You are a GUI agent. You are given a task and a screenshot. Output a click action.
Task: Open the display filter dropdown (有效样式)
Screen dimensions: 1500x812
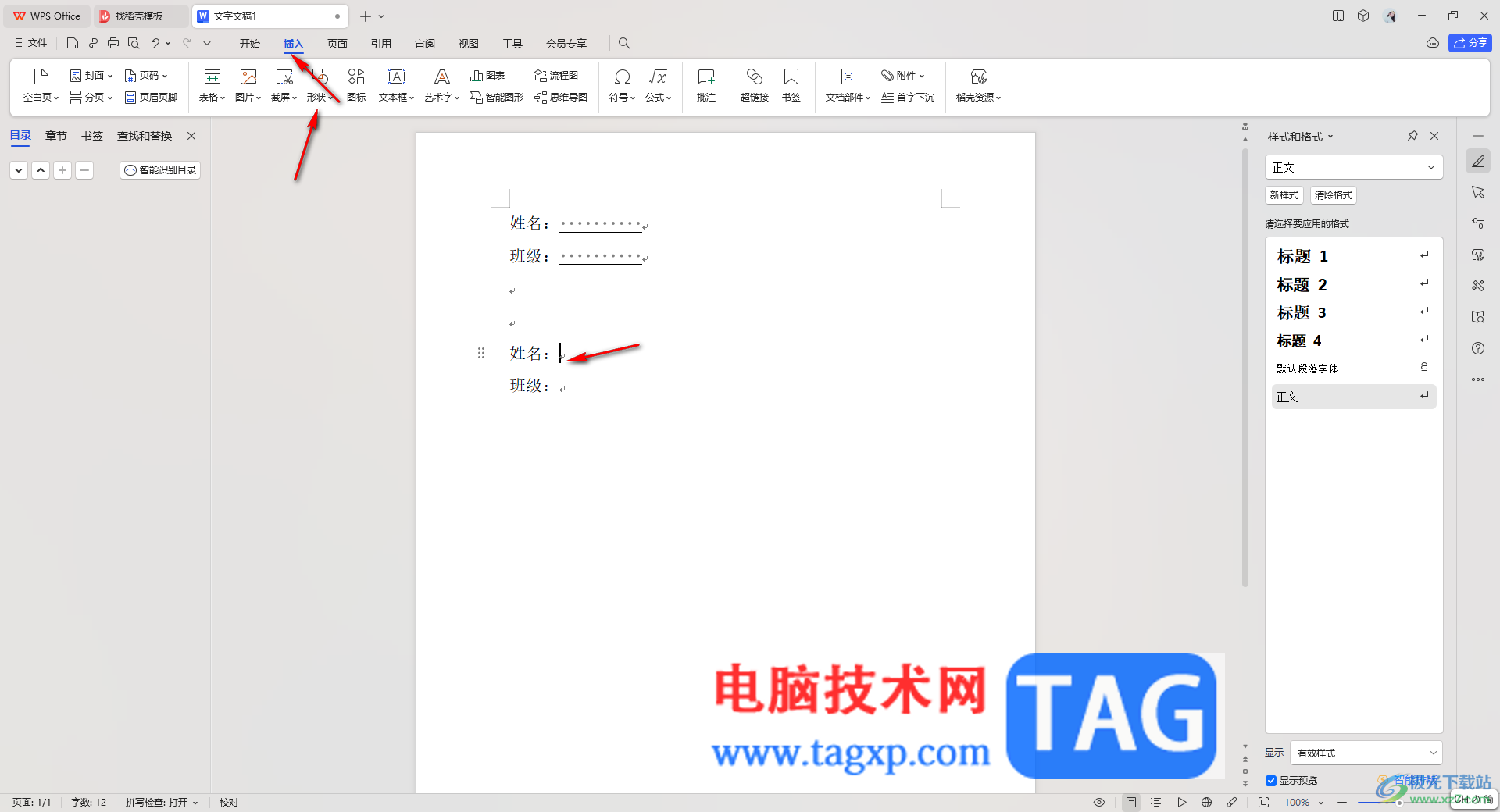click(x=1366, y=753)
